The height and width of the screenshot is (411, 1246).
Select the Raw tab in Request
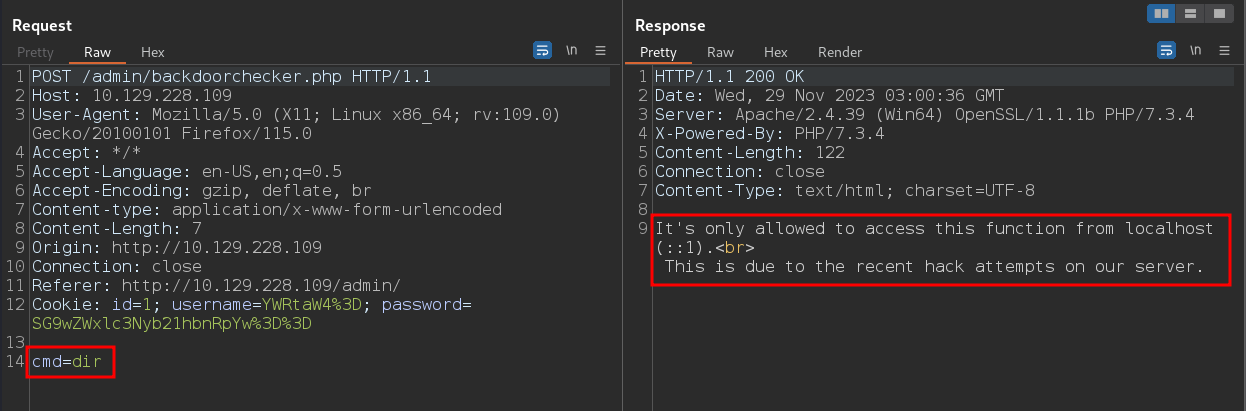pos(97,52)
